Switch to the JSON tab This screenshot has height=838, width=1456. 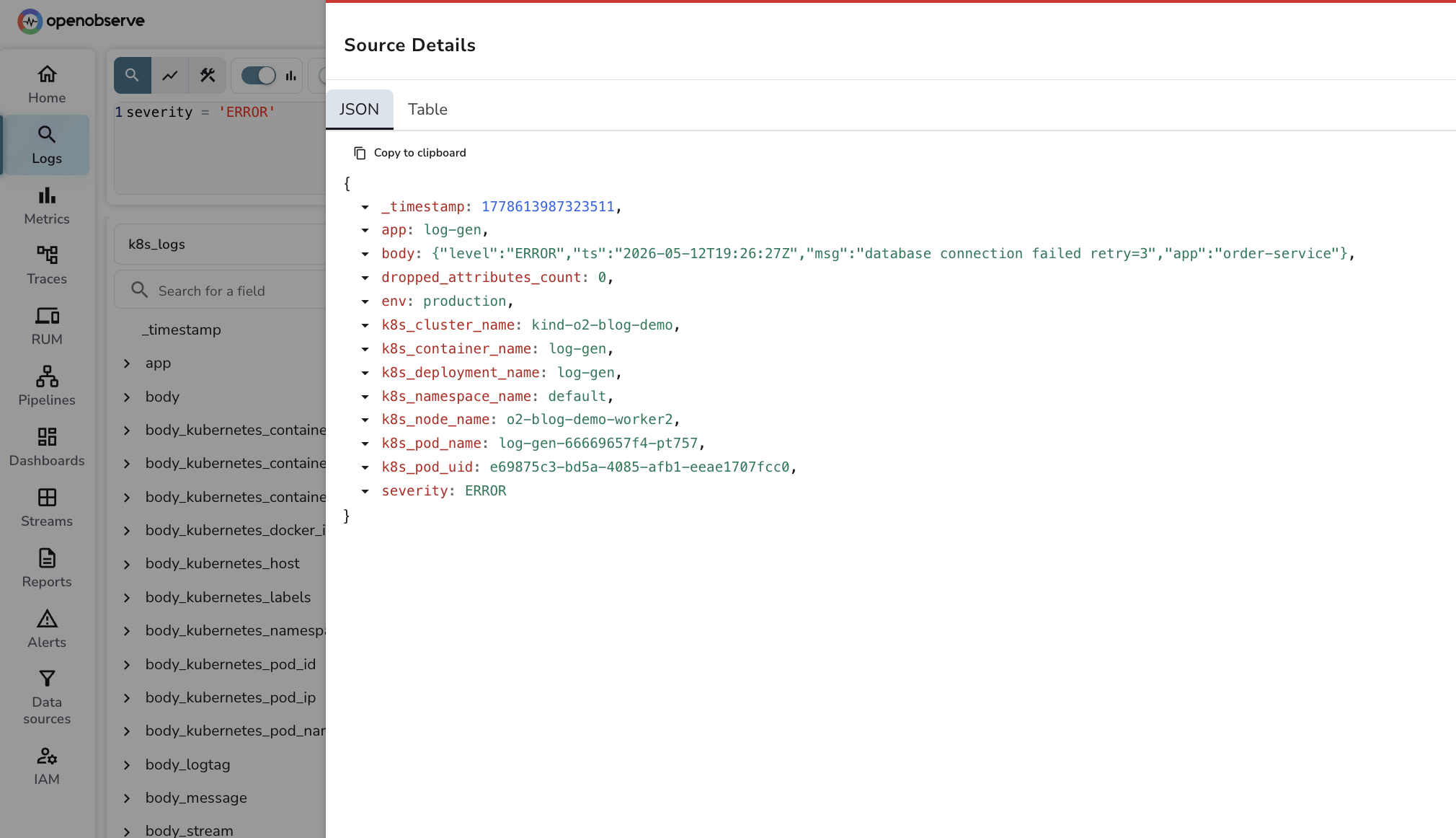[x=359, y=109]
